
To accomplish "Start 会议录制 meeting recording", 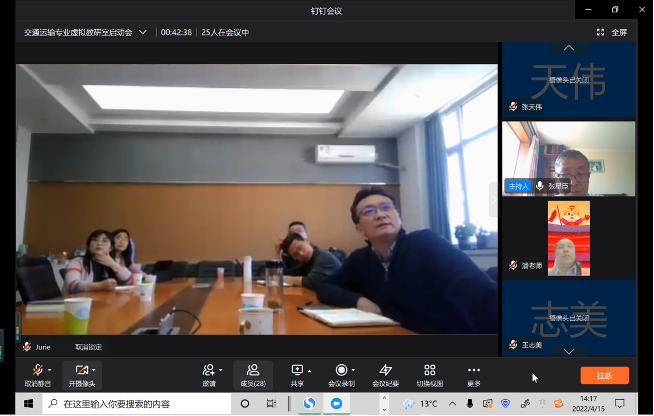I will [341, 375].
